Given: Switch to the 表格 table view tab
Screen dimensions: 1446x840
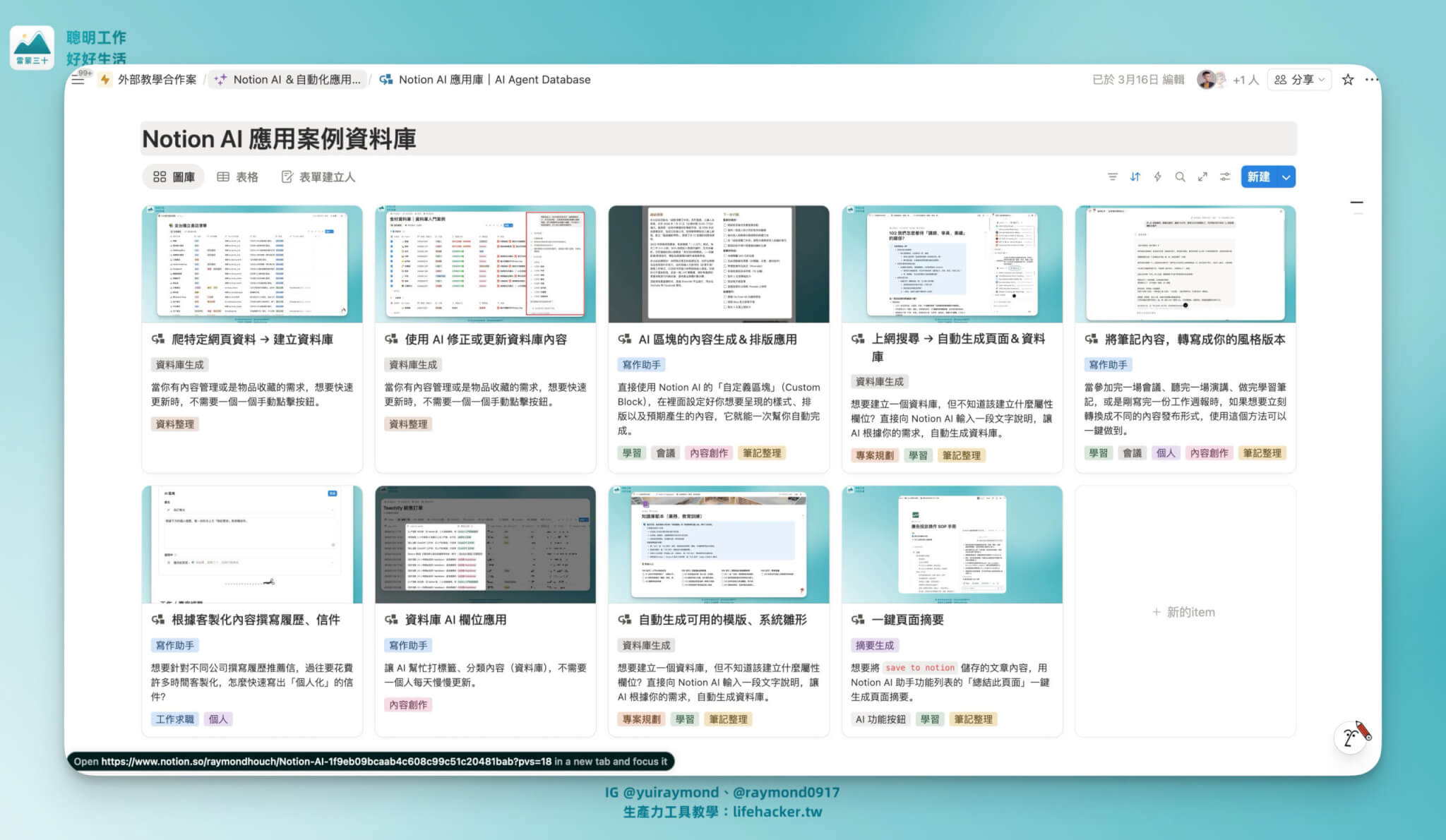Looking at the screenshot, I should (x=237, y=177).
